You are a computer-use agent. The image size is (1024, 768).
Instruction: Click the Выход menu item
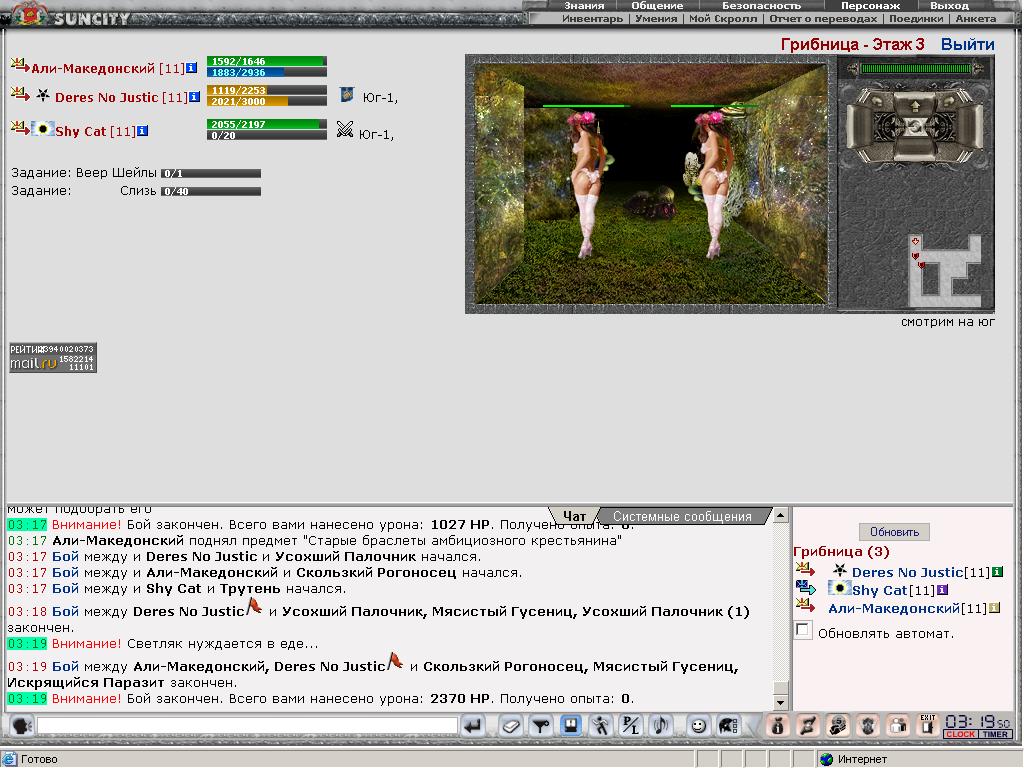pyautogui.click(x=950, y=5)
